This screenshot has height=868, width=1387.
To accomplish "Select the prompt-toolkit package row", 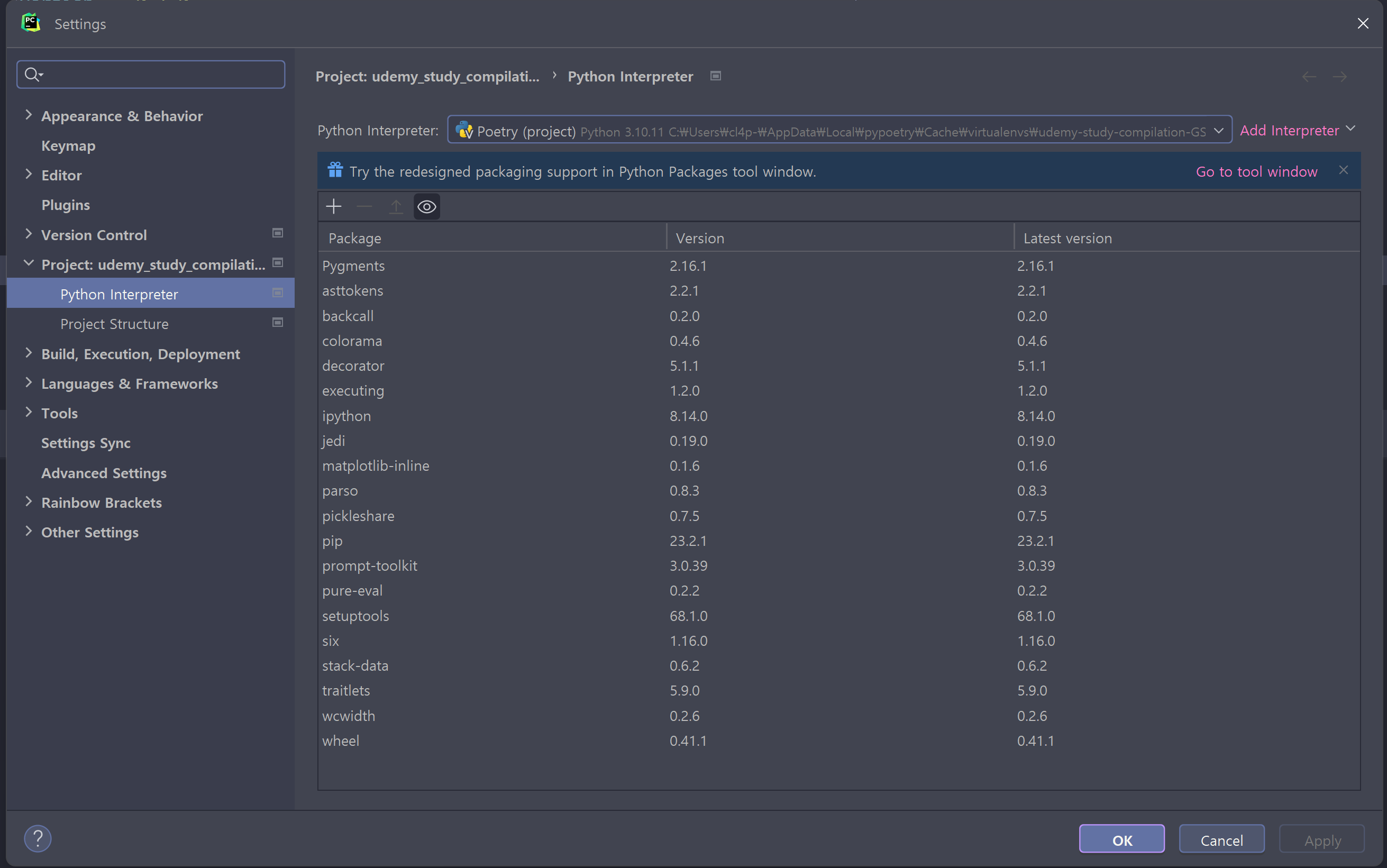I will coord(839,565).
